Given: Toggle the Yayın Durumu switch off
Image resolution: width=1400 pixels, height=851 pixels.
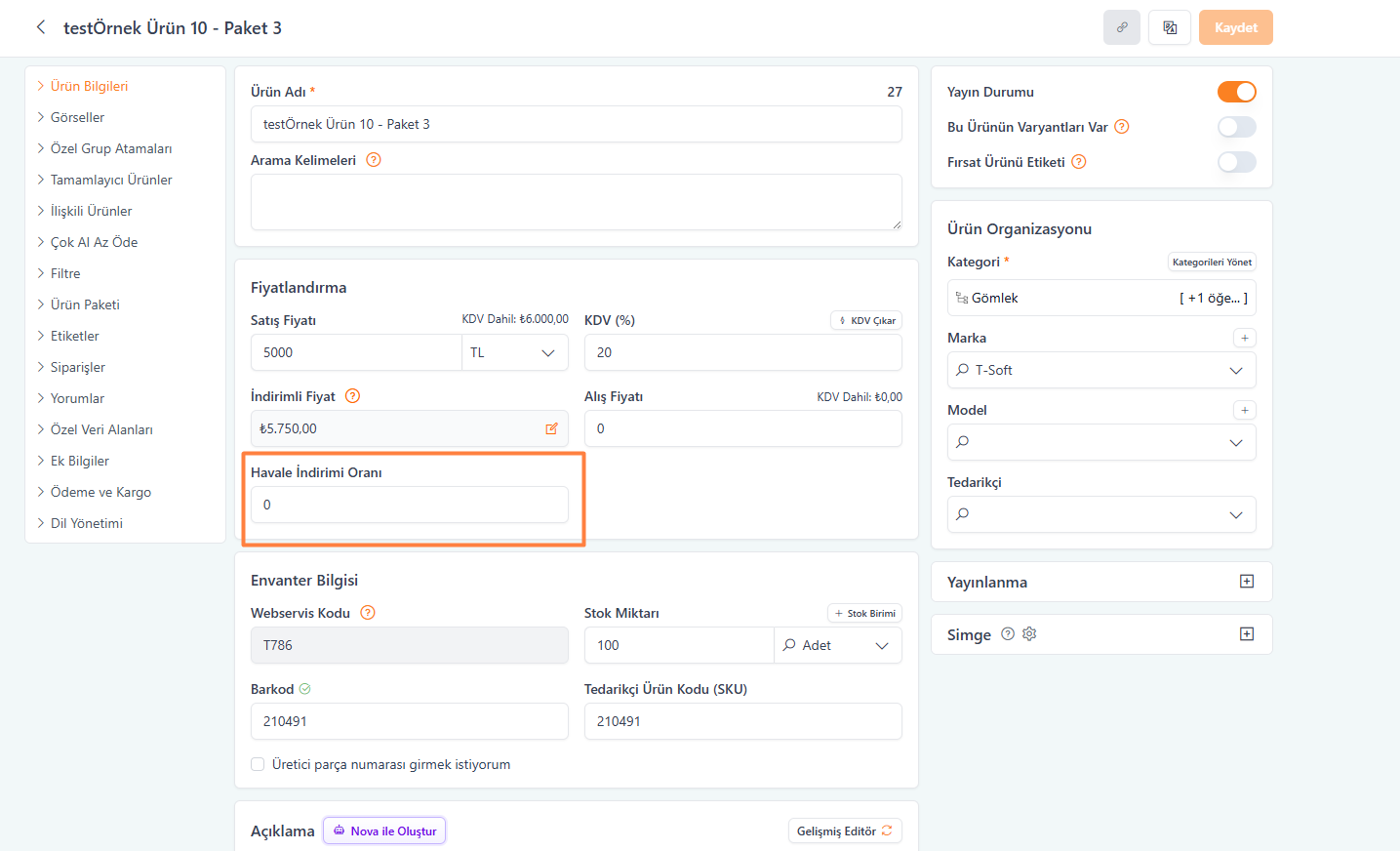Looking at the screenshot, I should coord(1236,92).
